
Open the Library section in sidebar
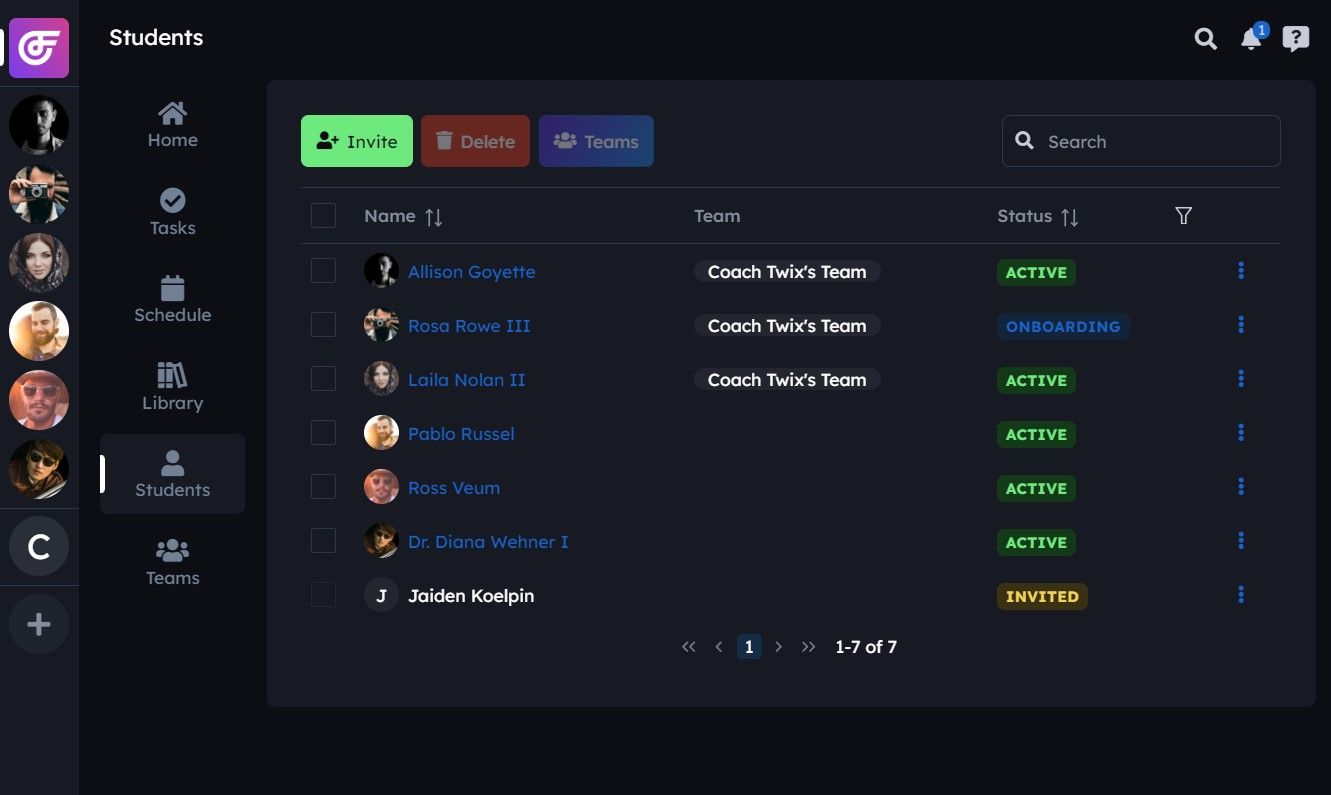tap(173, 387)
